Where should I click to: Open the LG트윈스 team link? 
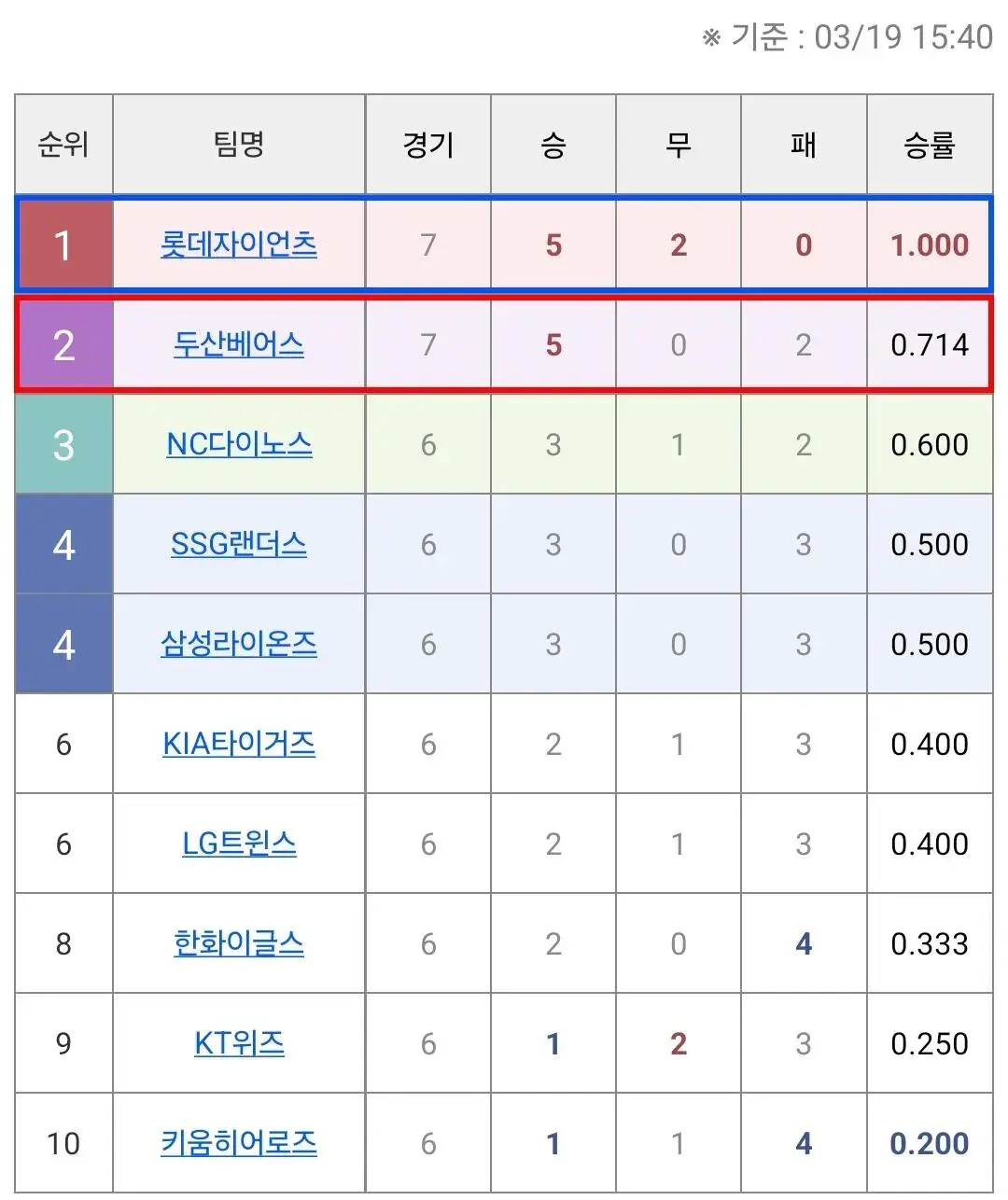238,844
